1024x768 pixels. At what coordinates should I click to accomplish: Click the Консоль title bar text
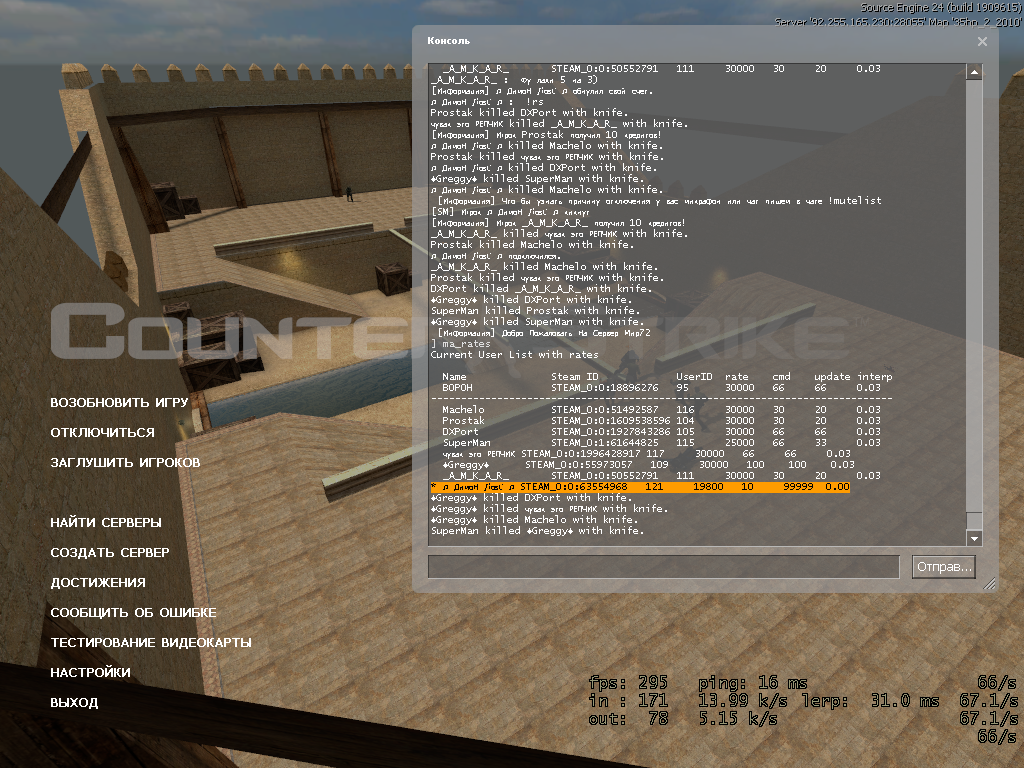pos(448,40)
